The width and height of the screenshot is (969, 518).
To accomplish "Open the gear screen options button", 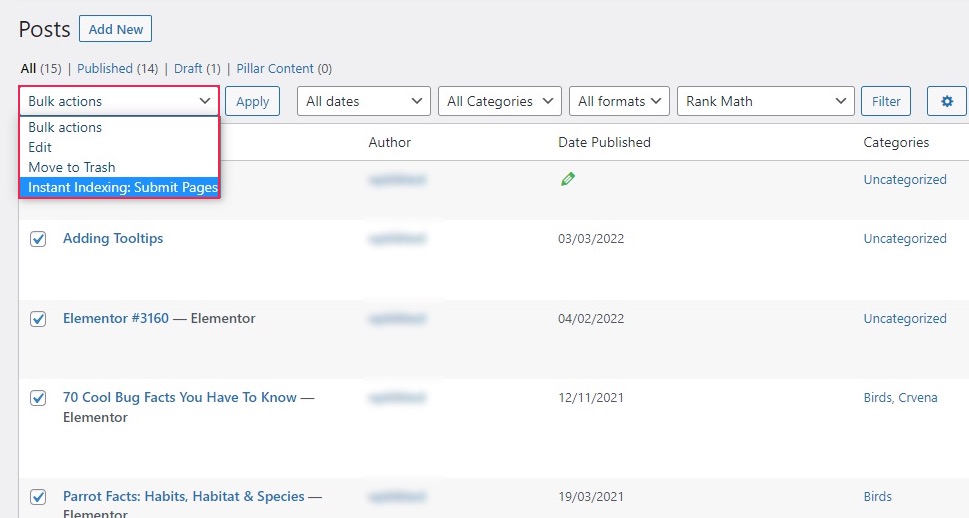I will tap(946, 101).
